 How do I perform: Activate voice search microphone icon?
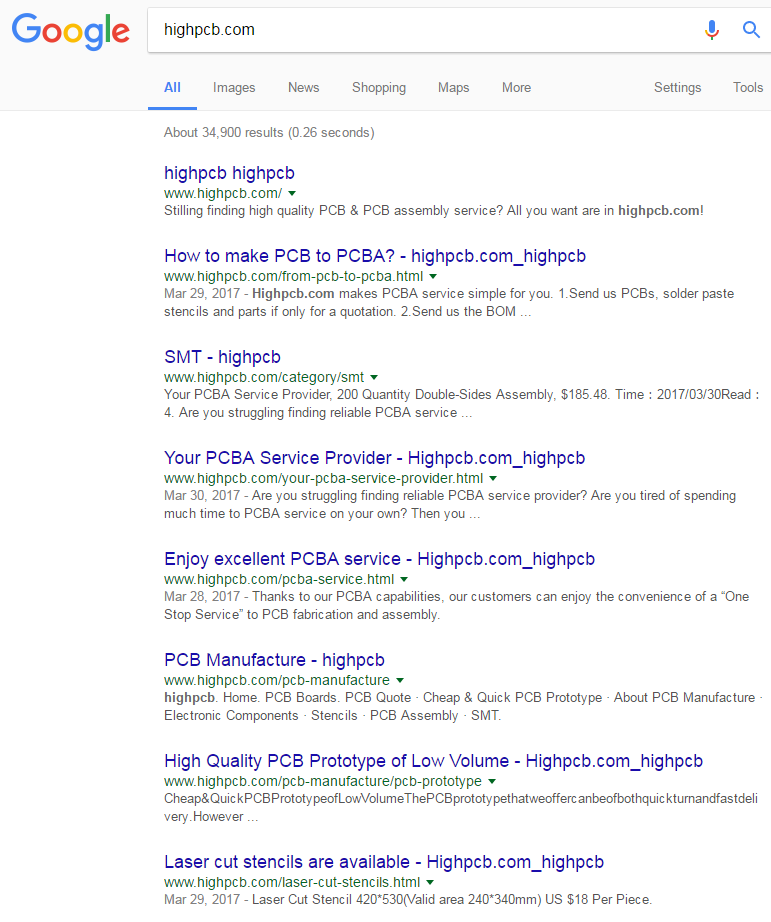712,29
